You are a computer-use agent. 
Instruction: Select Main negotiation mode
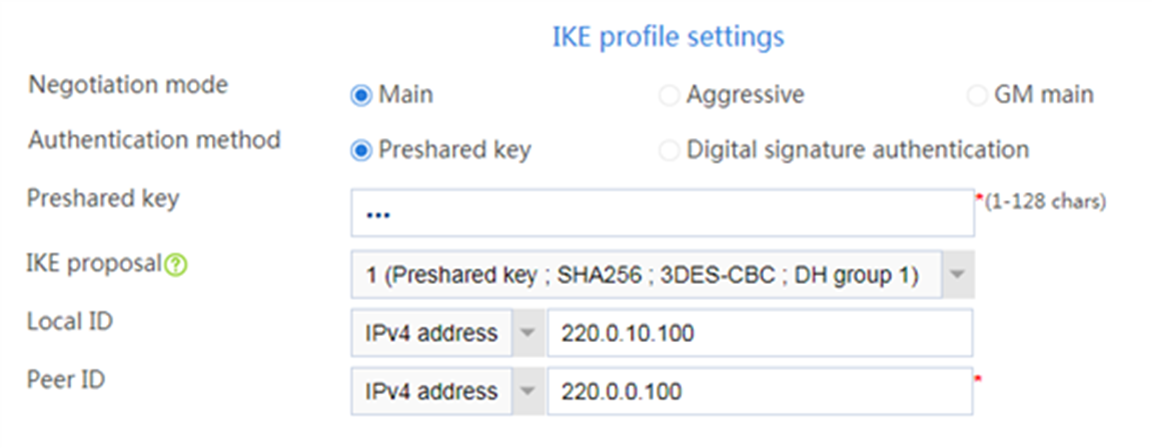[361, 95]
